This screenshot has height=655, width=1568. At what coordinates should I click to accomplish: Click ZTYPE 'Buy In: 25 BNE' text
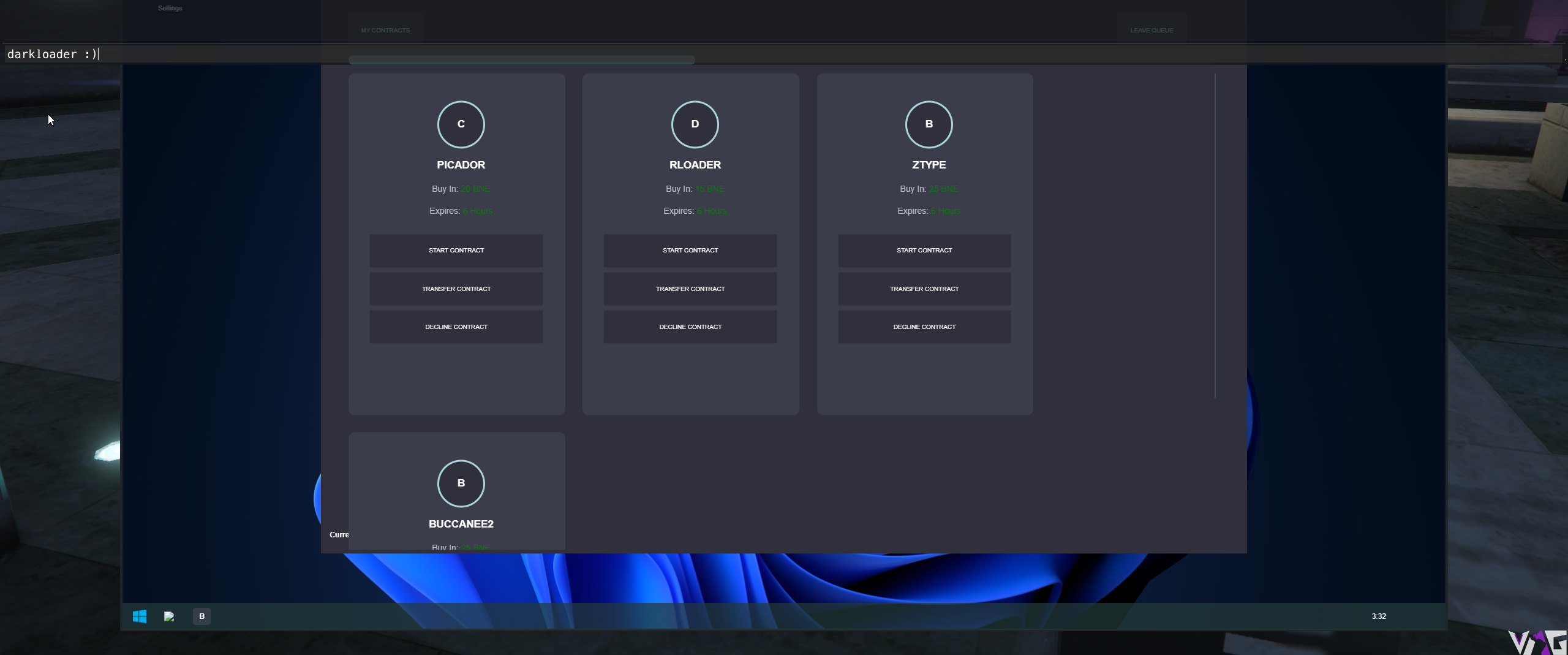[929, 189]
